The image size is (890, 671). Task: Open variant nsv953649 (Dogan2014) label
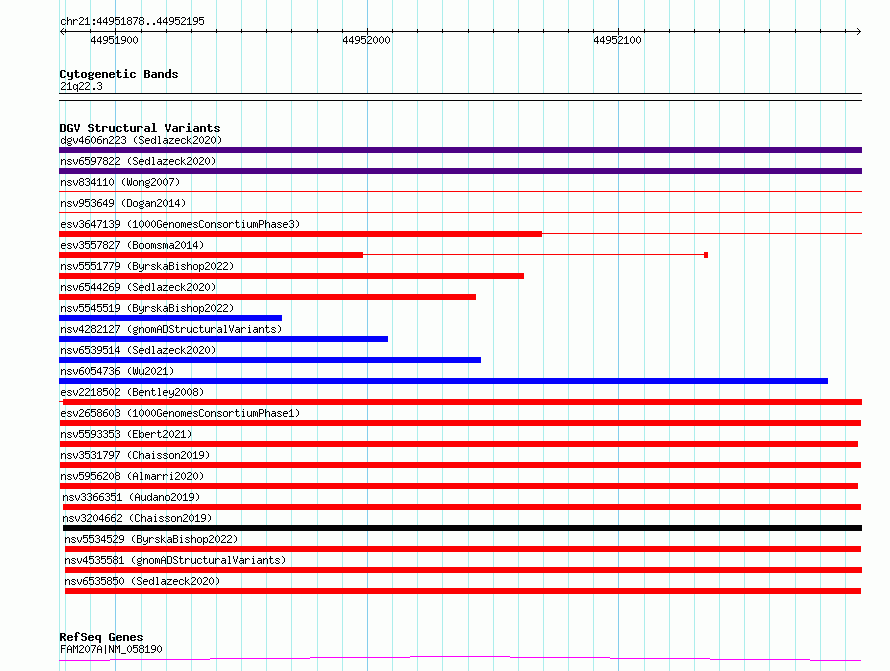[x=123, y=203]
